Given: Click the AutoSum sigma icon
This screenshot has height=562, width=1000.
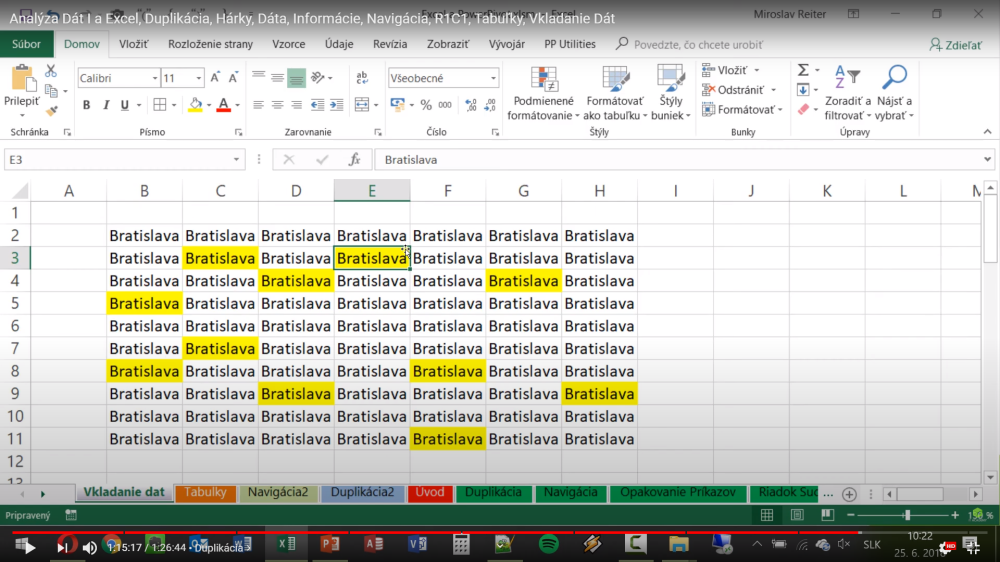Looking at the screenshot, I should (x=803, y=70).
